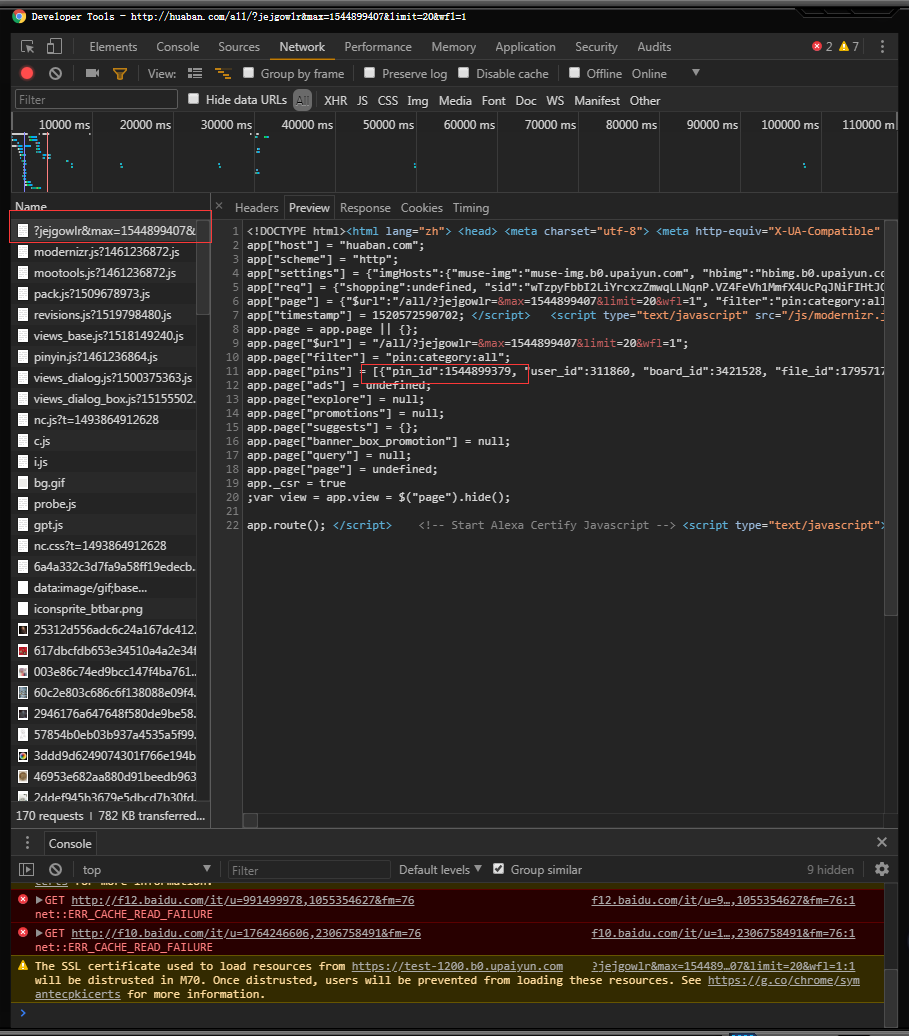Toggle the network filter funnel icon
This screenshot has width=909, height=1036.
coord(120,73)
